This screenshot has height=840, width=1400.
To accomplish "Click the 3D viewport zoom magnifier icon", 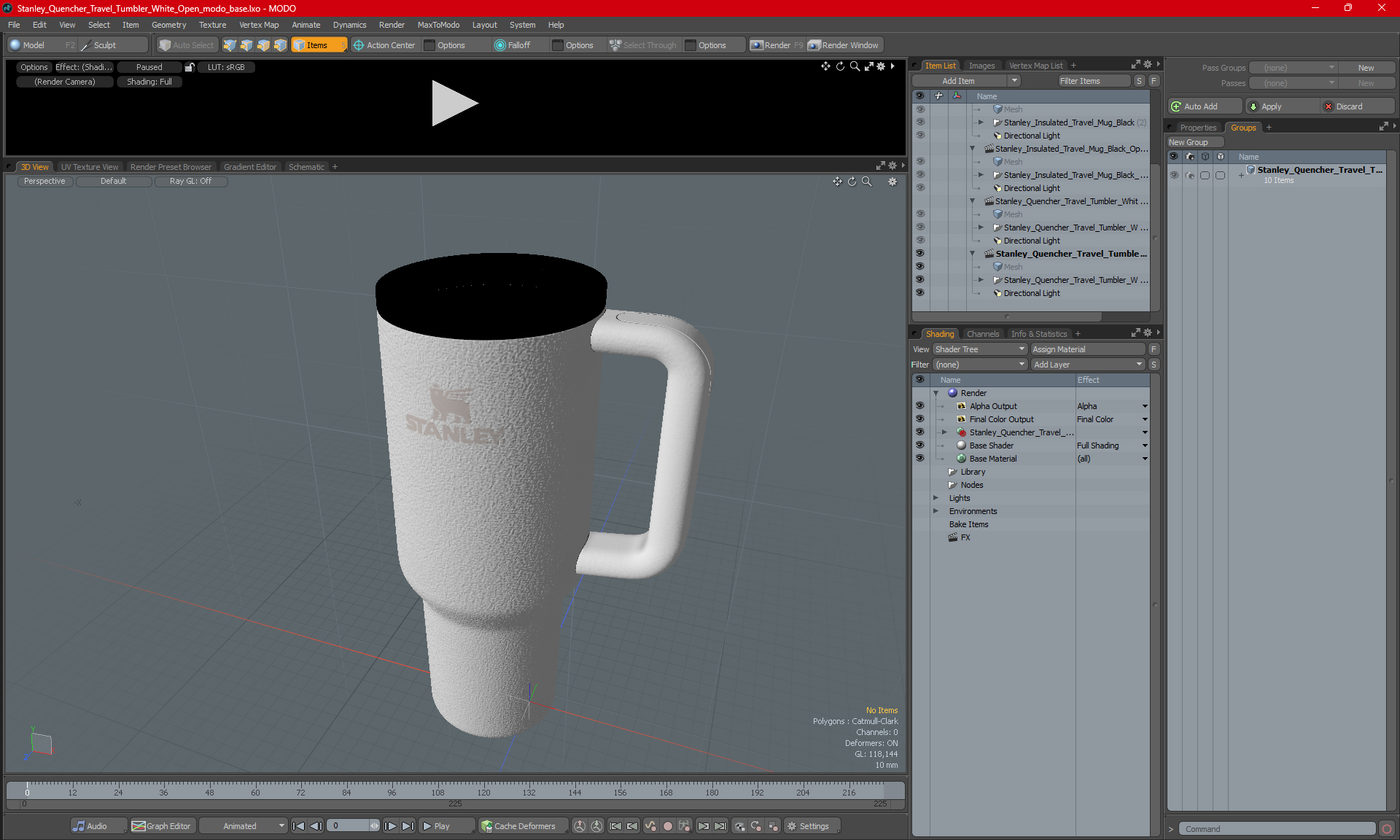I will click(x=867, y=182).
